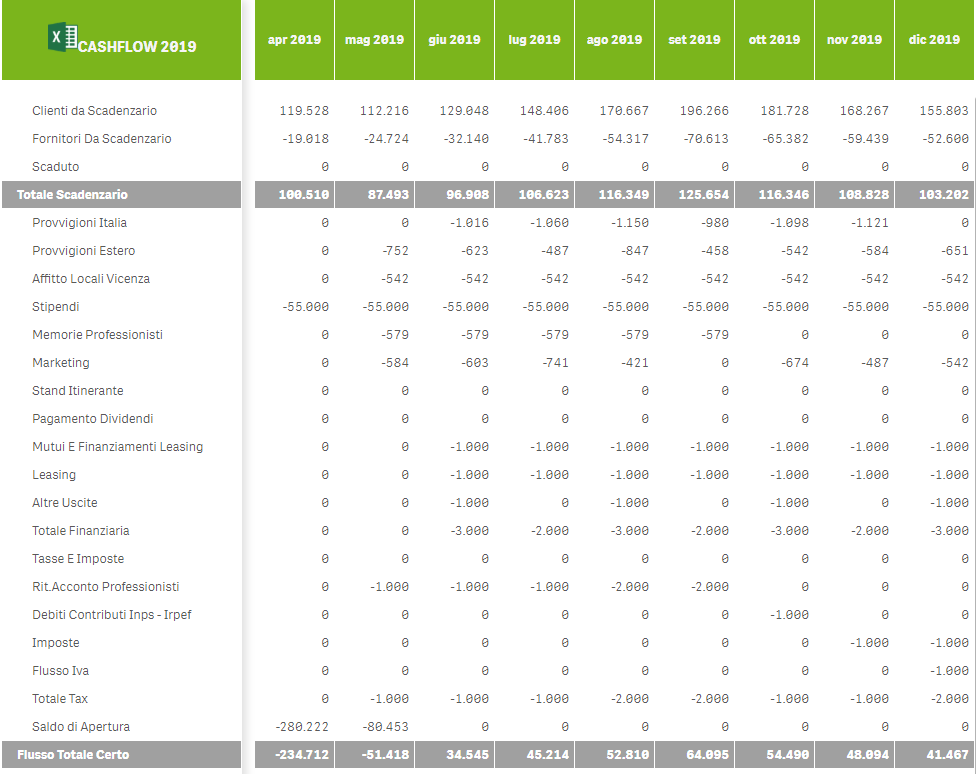
Task: Open the giu 2019 column header
Action: [x=454, y=40]
